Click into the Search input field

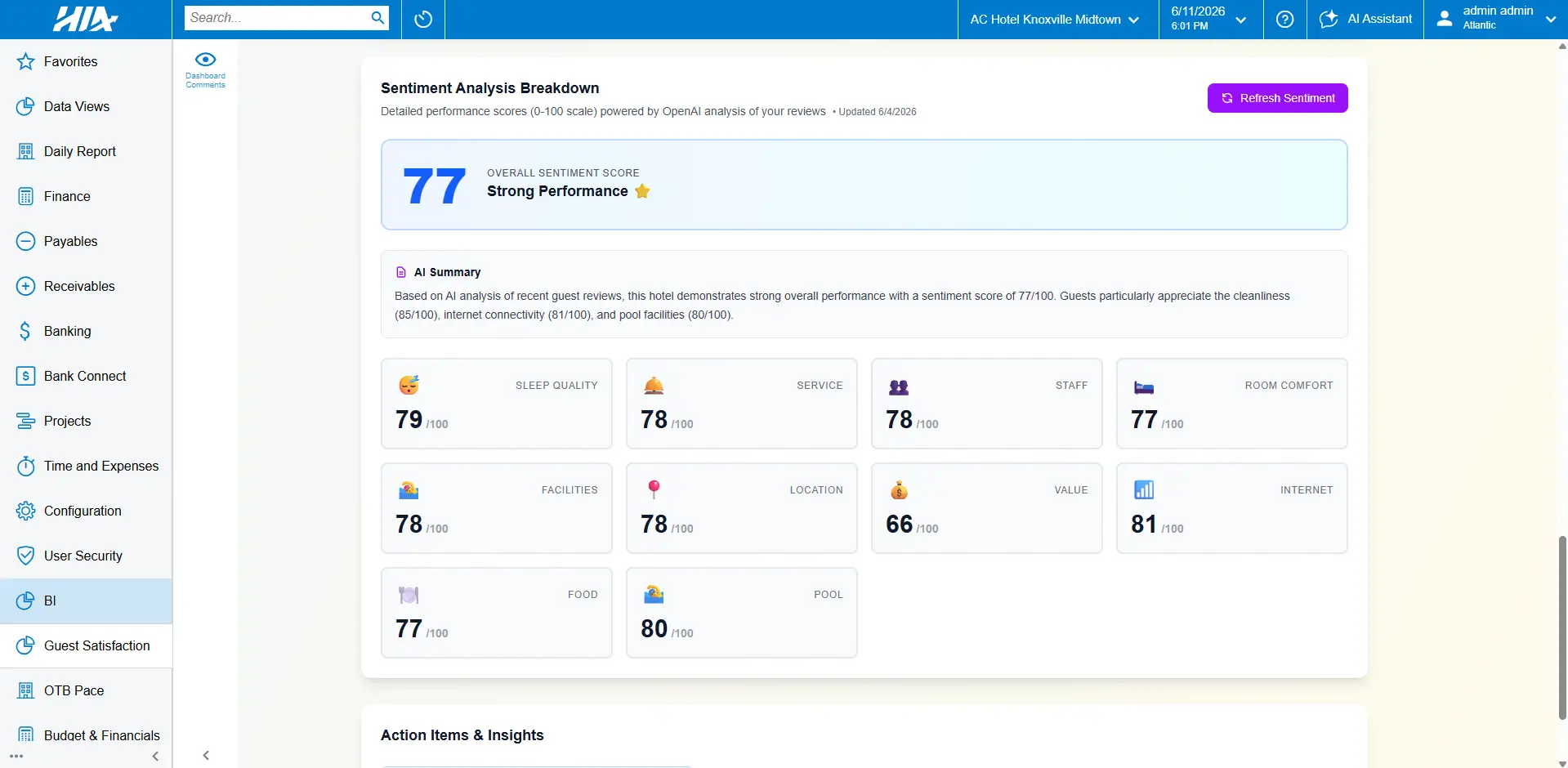278,17
